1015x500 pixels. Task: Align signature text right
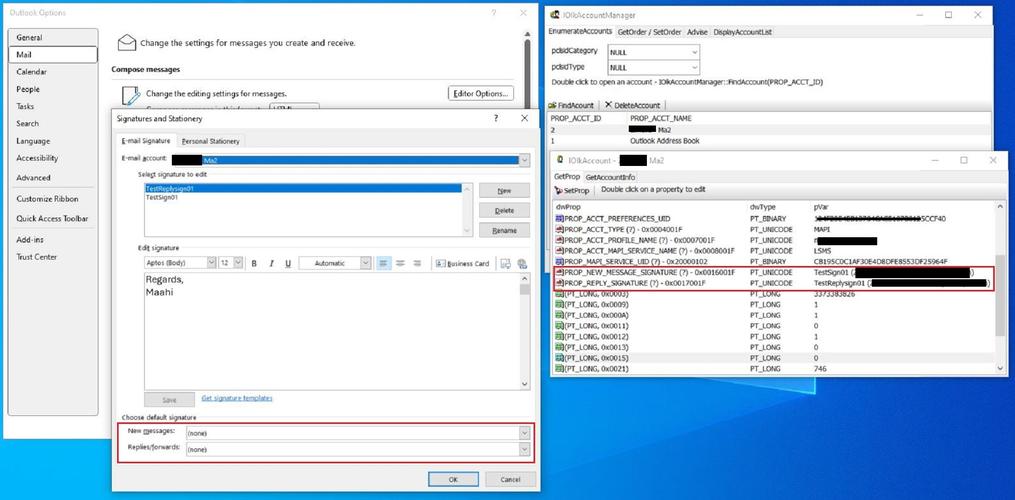[x=417, y=264]
